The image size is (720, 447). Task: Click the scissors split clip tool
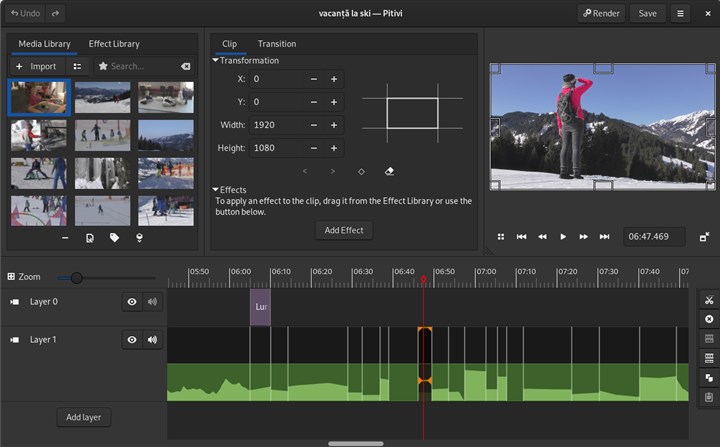click(708, 300)
